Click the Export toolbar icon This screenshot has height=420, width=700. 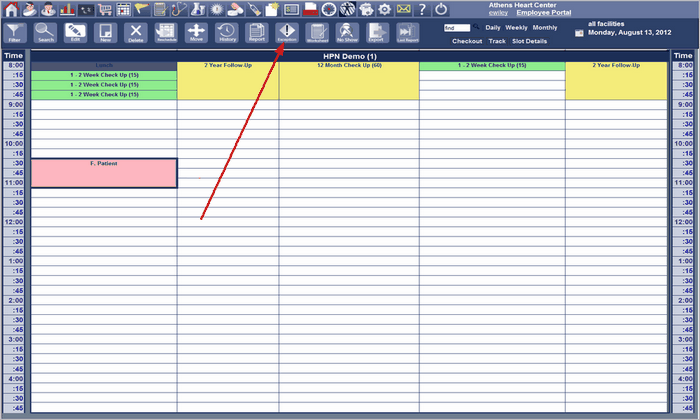376,33
